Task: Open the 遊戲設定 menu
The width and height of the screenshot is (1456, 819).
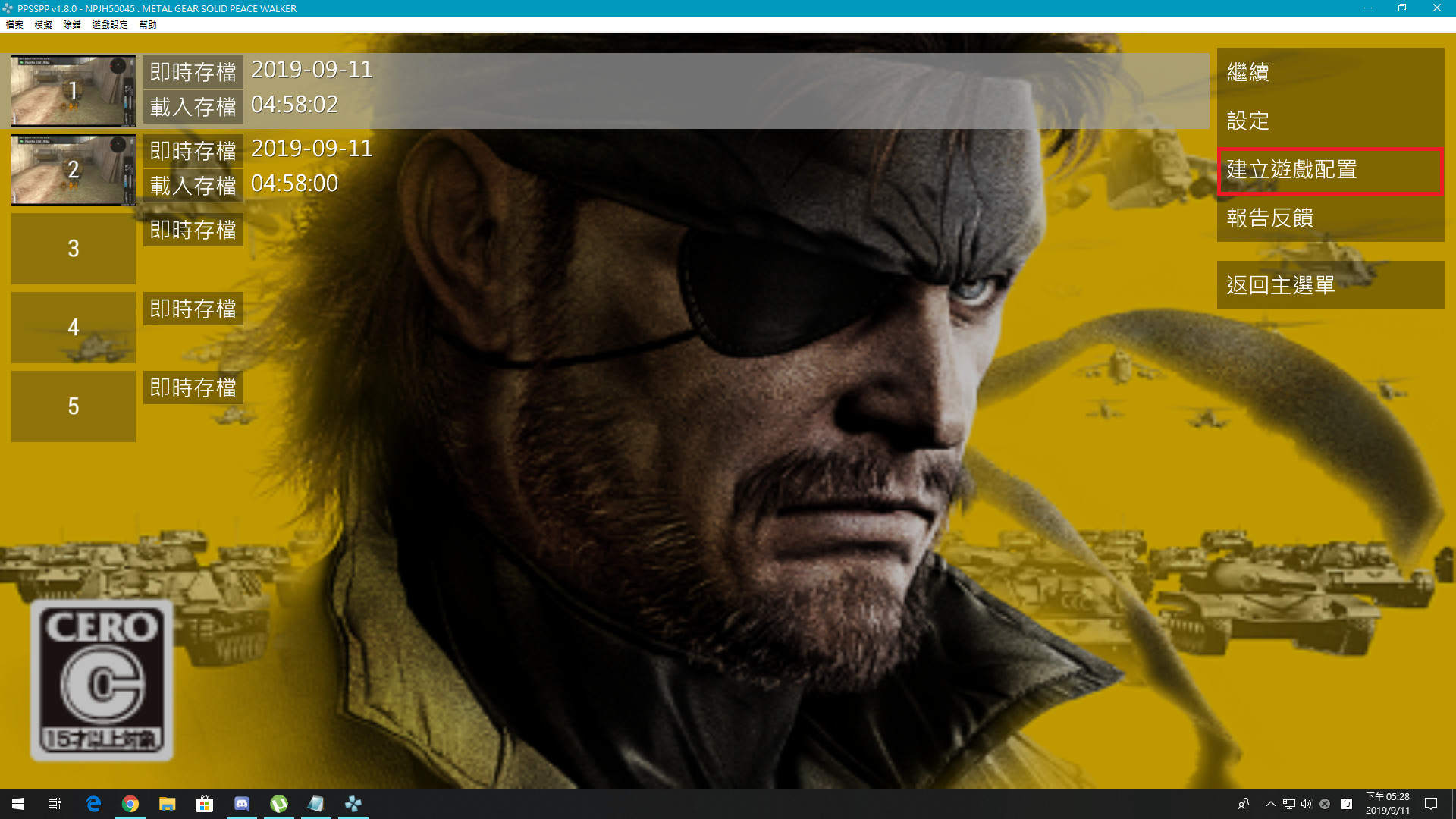Action: pyautogui.click(x=110, y=25)
